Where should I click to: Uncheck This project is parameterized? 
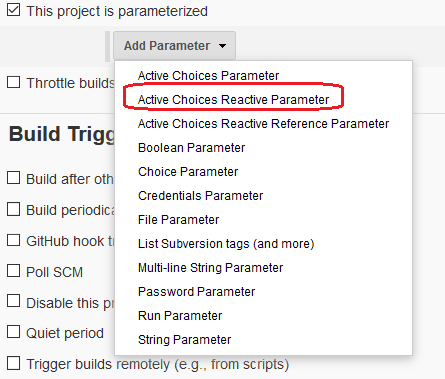coord(13,10)
